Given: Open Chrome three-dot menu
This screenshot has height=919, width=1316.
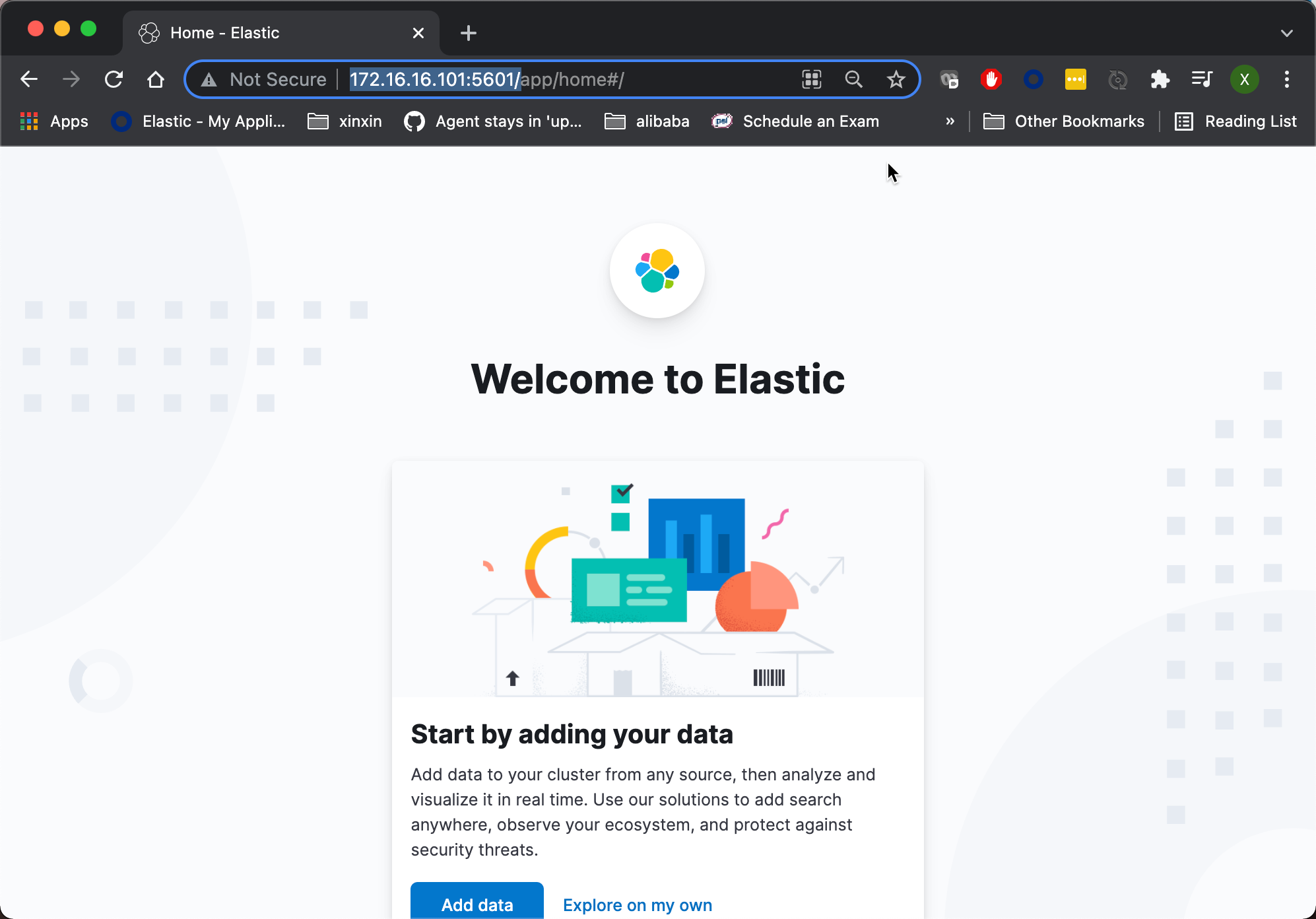Looking at the screenshot, I should pyautogui.click(x=1286, y=80).
